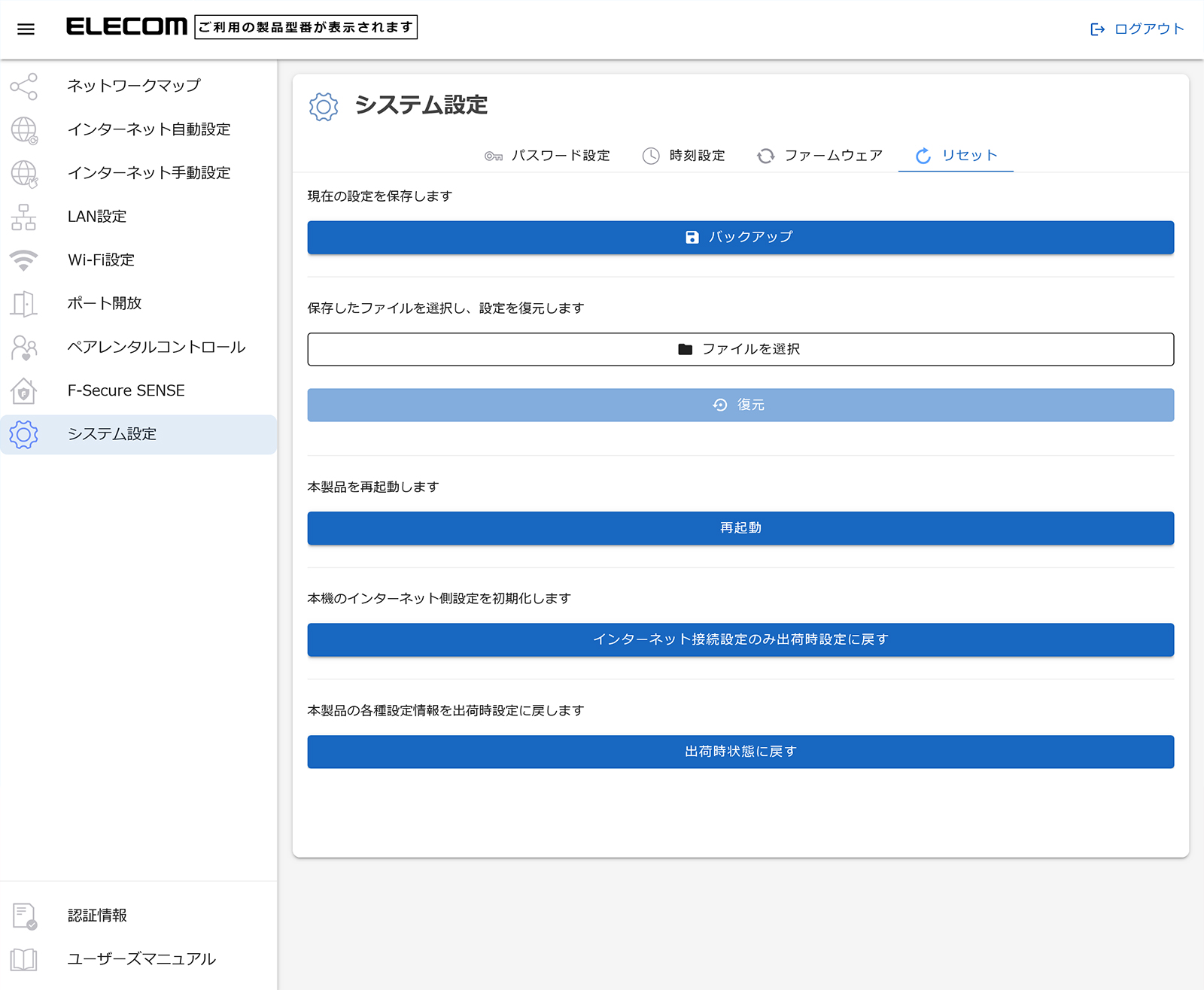This screenshot has width=1204, height=990.
Task: Click the バックアップ button
Action: [x=740, y=237]
